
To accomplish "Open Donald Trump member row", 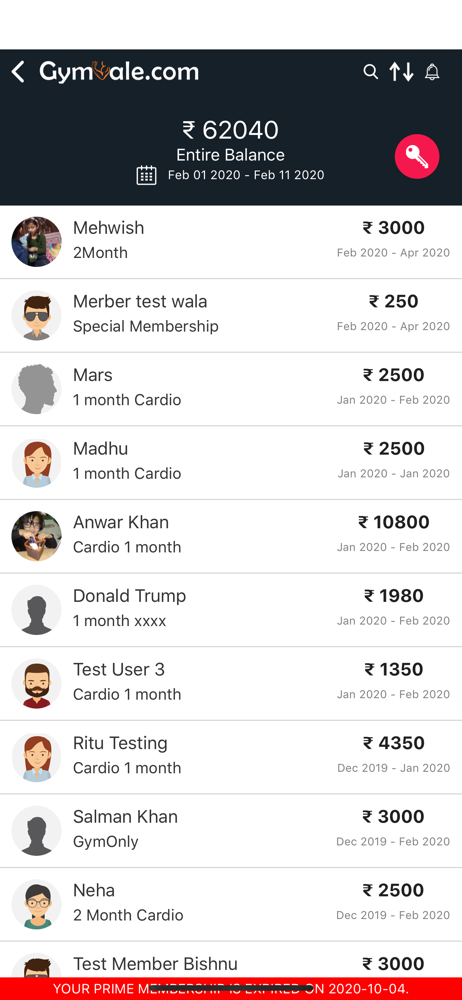I will click(231, 610).
